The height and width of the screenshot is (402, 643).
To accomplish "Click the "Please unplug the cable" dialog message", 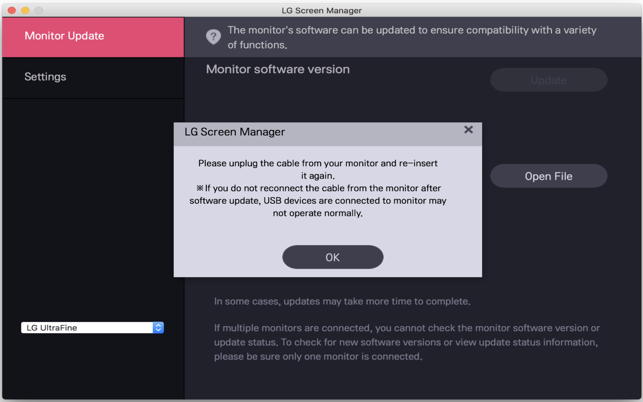I will point(318,188).
